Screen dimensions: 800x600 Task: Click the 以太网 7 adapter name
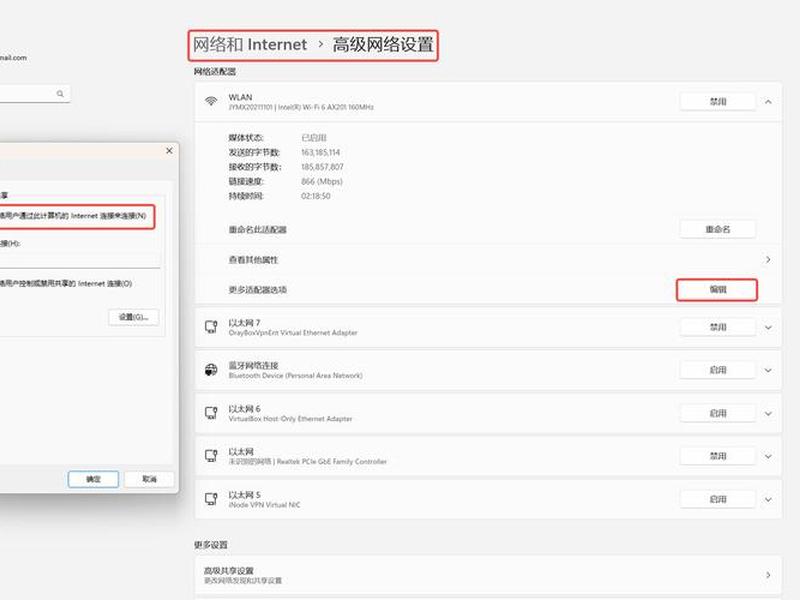point(244,323)
